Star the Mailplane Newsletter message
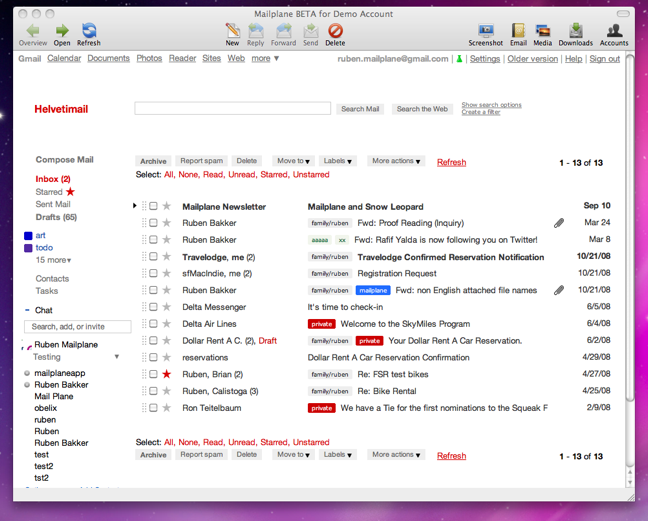Image resolution: width=648 pixels, height=521 pixels. (167, 206)
